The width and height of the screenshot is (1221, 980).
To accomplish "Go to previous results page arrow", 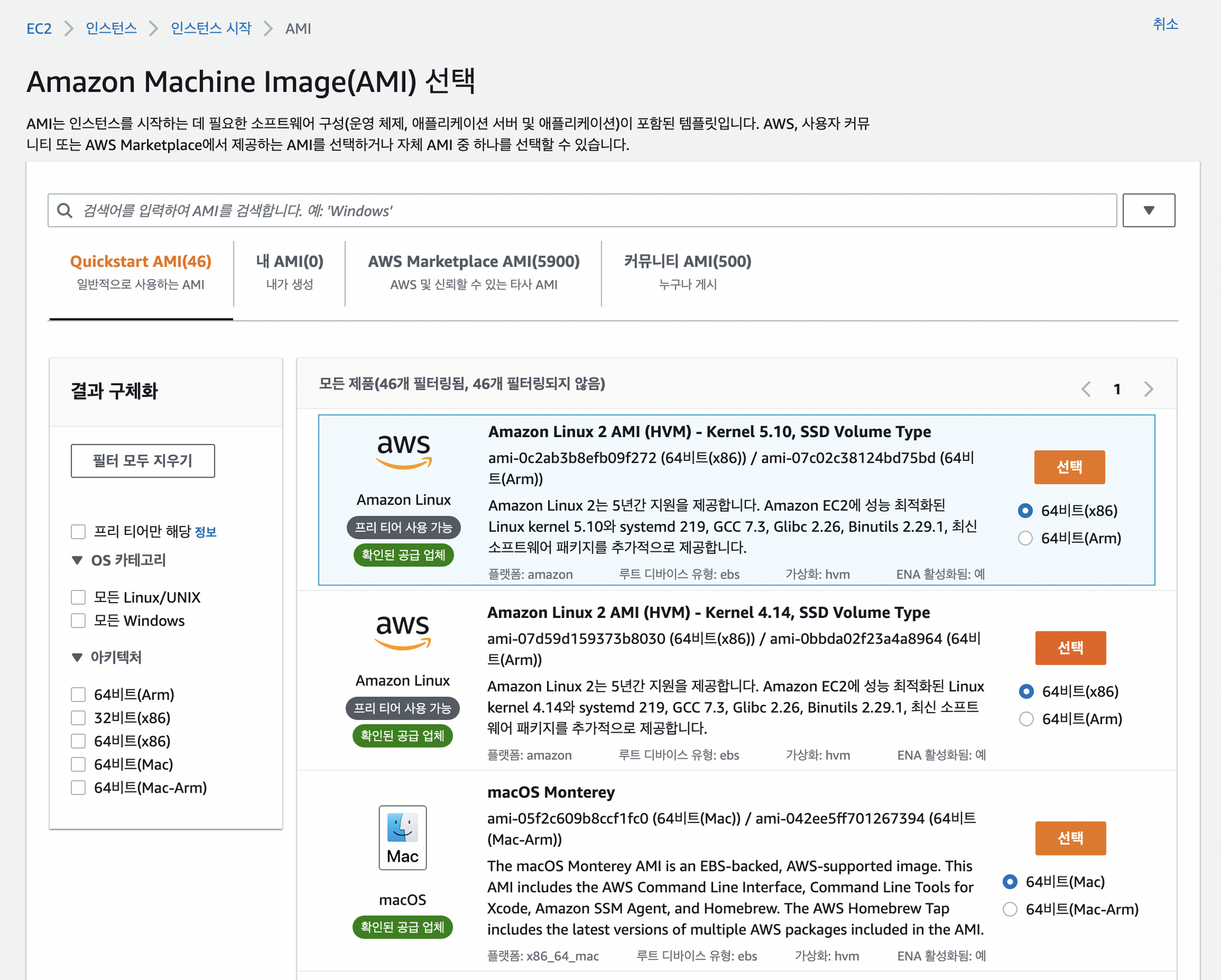I will (x=1086, y=389).
